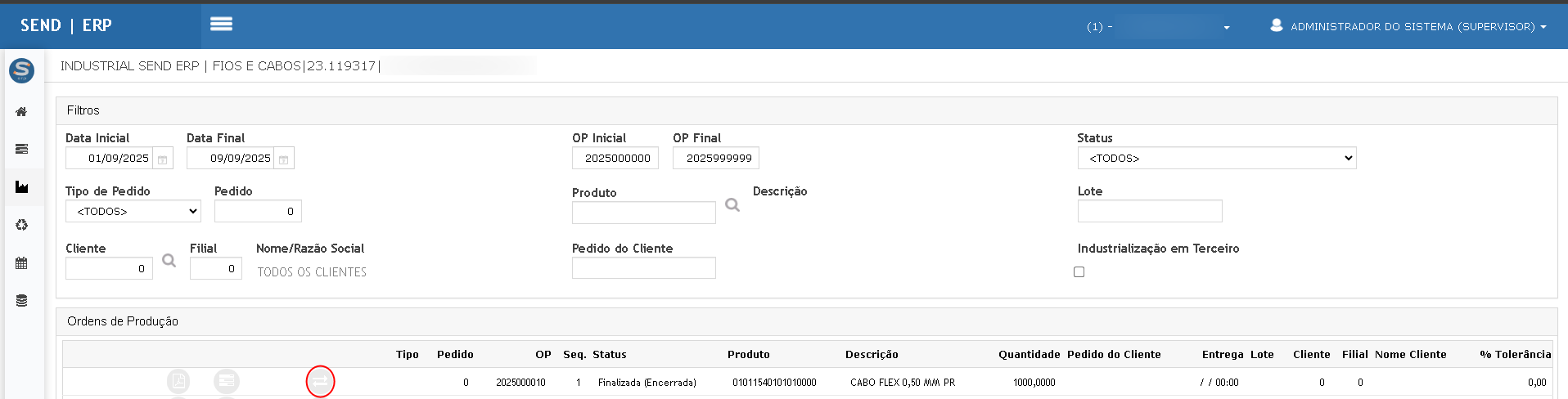Click the Status column header
Viewport: 1568px width, 399px height.
coord(610,355)
